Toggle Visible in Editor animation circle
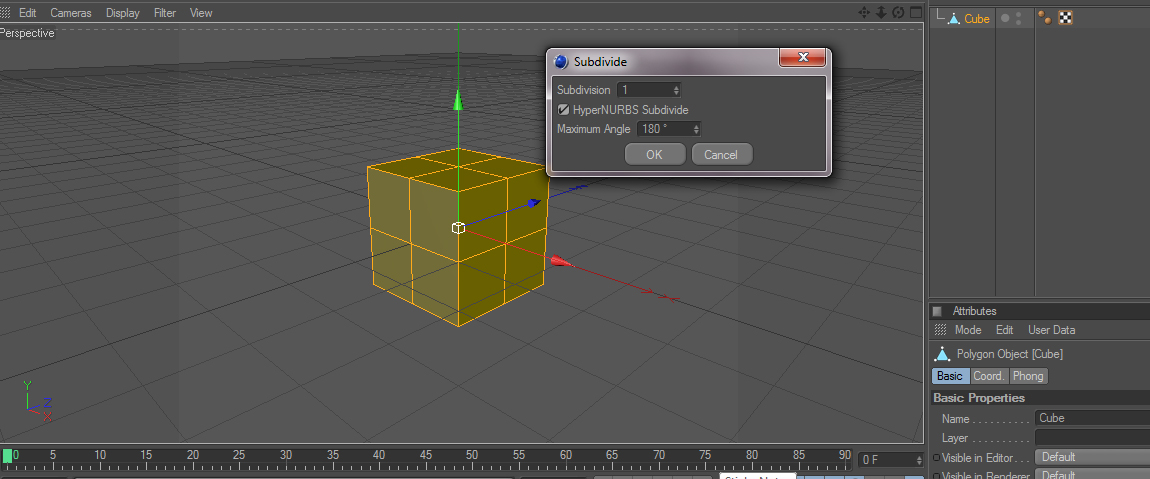This screenshot has height=479, width=1150. tap(936, 458)
